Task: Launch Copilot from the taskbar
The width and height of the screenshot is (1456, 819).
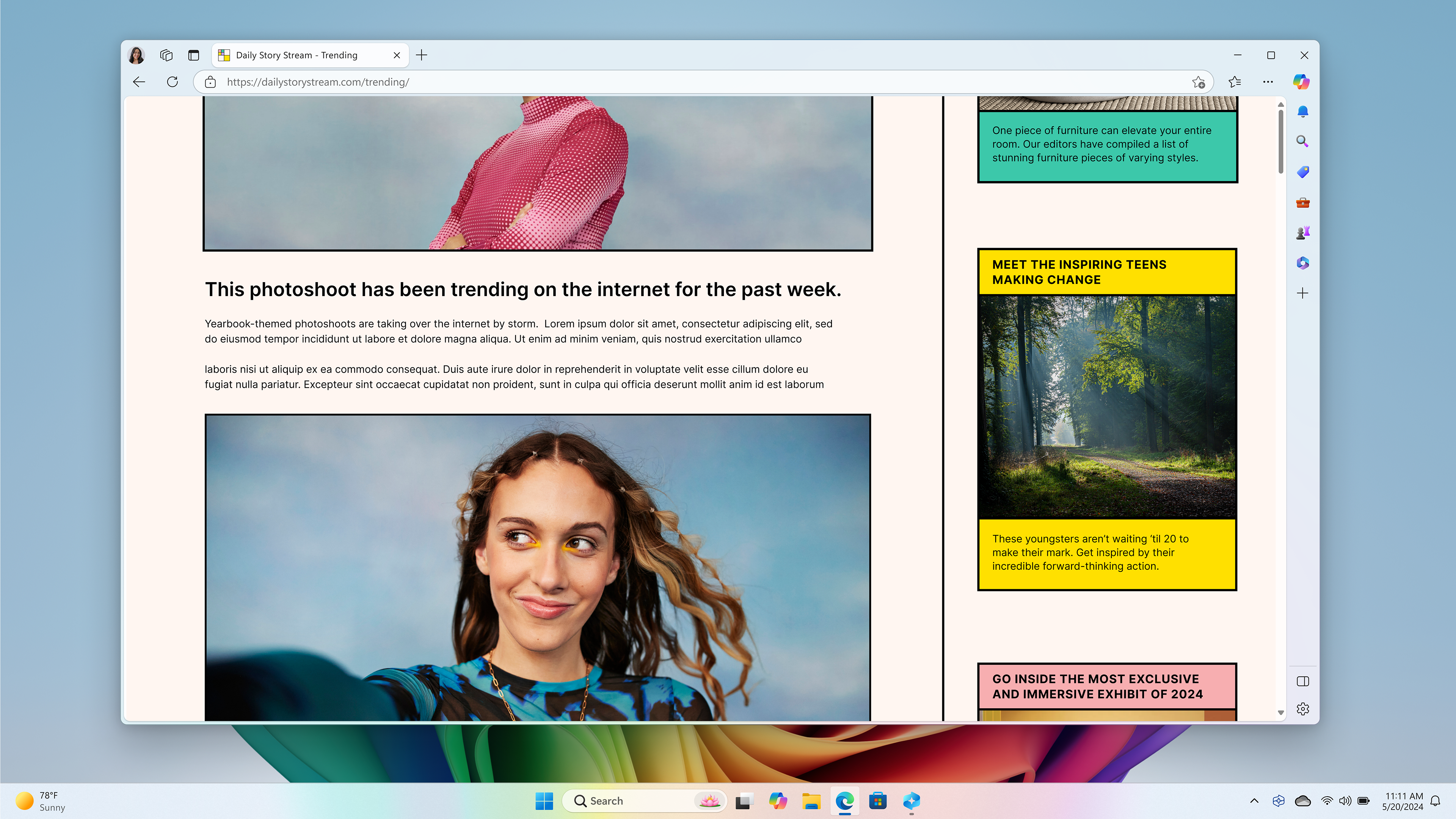Action: [778, 801]
